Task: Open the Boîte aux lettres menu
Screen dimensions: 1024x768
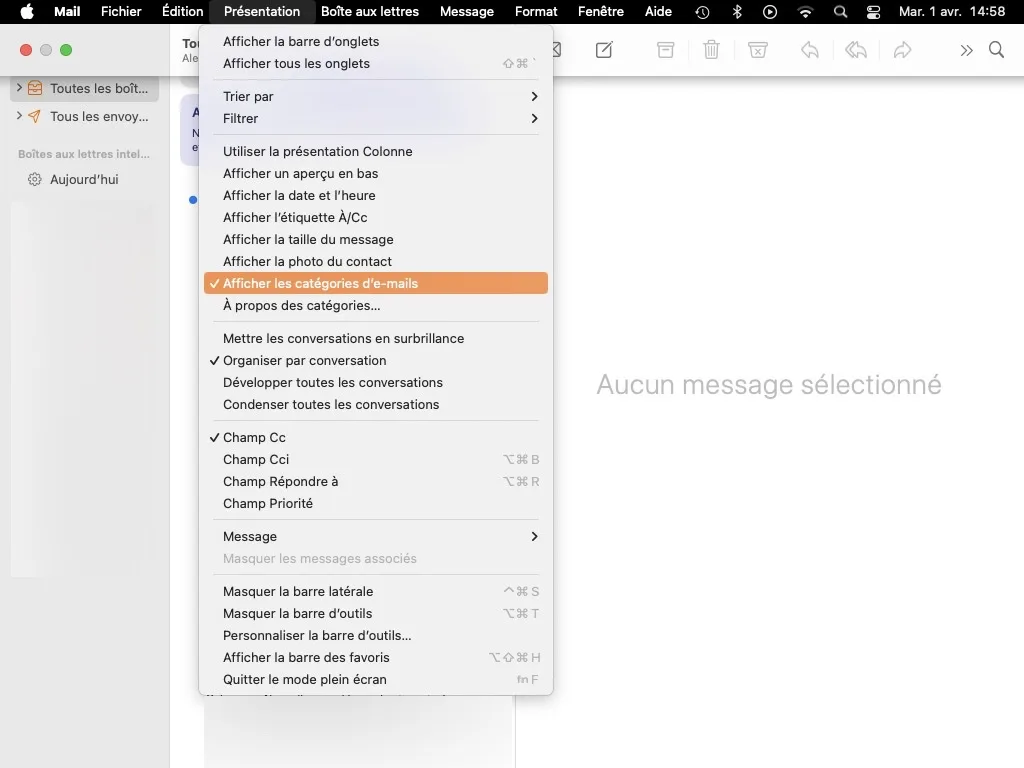Action: [370, 12]
